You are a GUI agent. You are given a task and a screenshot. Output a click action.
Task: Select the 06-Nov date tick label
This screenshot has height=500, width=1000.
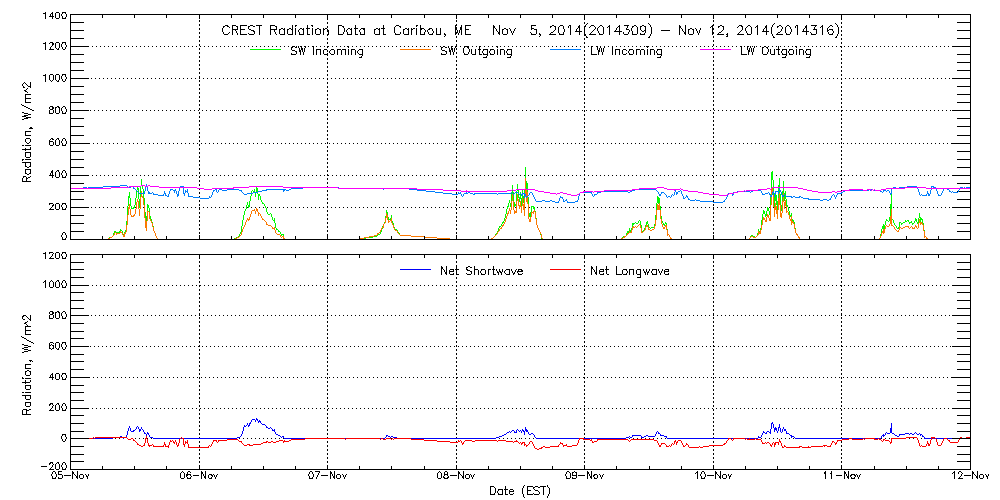pyautogui.click(x=199, y=477)
